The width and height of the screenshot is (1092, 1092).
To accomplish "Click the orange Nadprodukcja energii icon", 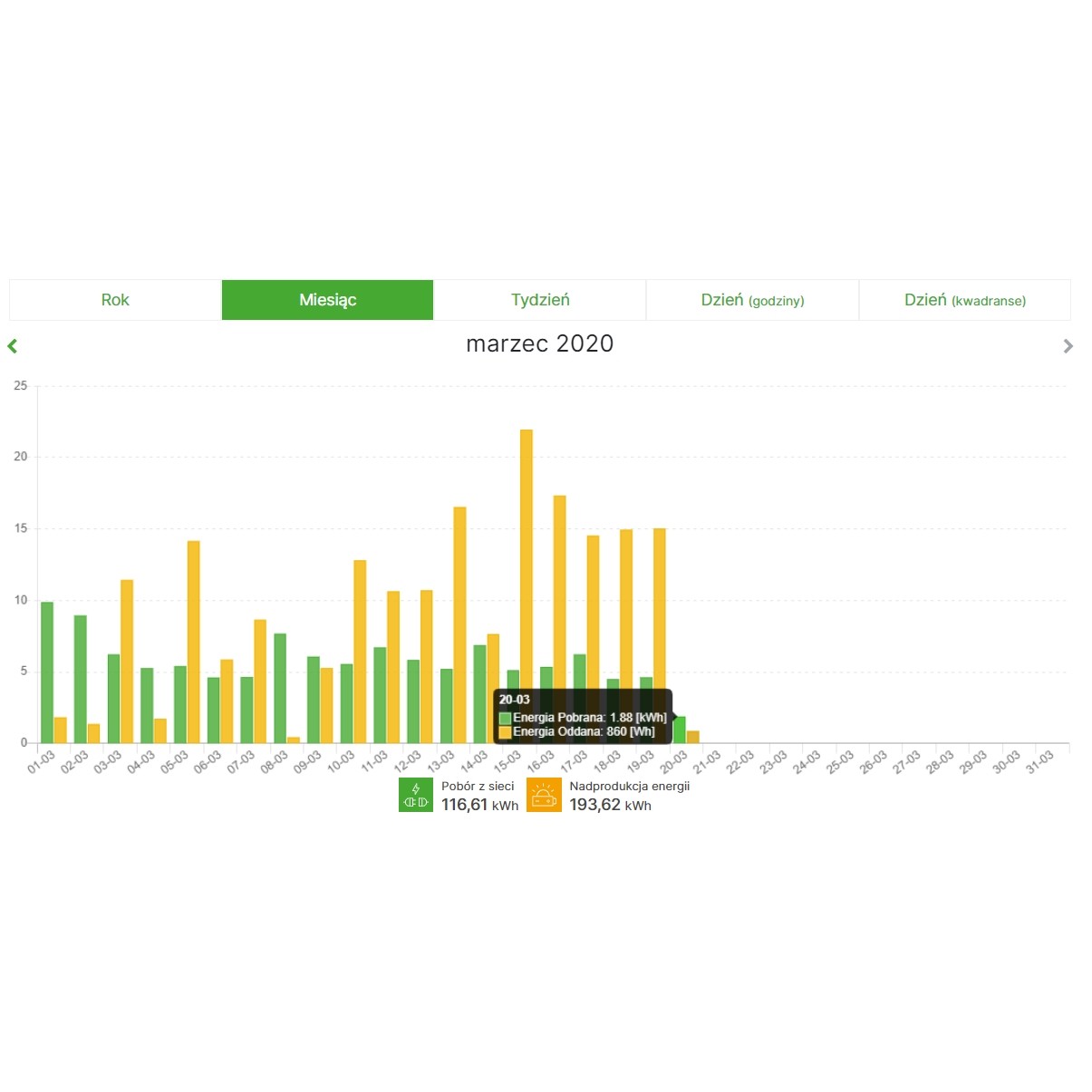I will tap(544, 795).
